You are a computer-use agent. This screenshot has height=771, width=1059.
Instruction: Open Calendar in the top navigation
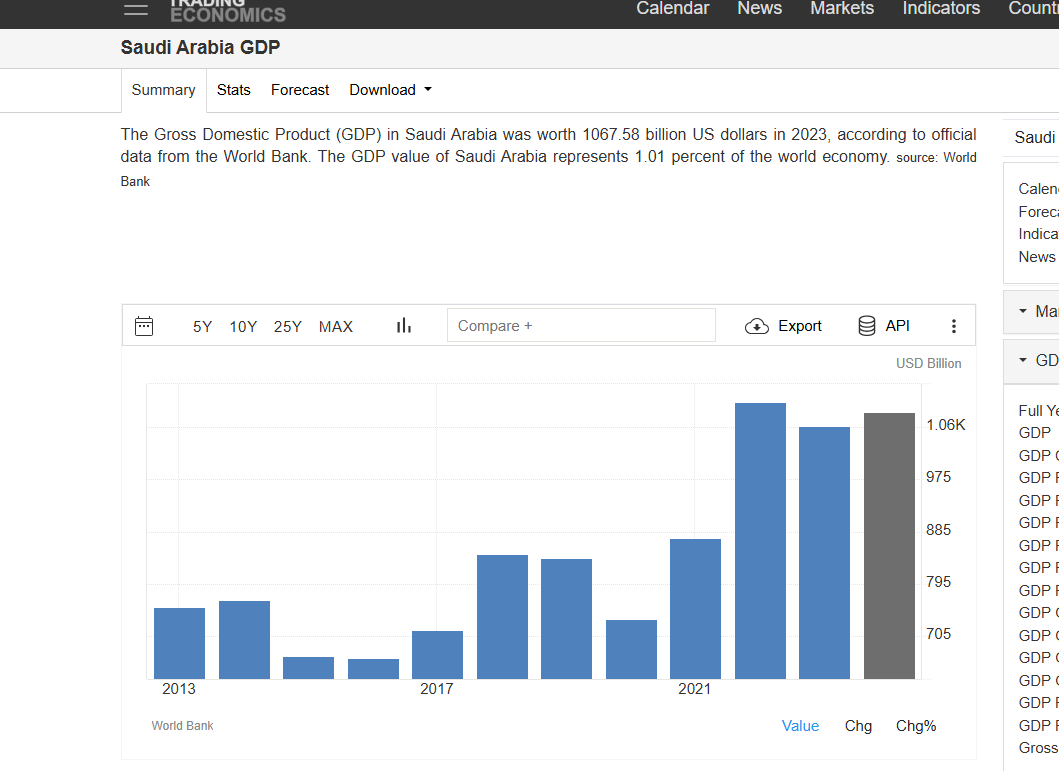pyautogui.click(x=672, y=9)
